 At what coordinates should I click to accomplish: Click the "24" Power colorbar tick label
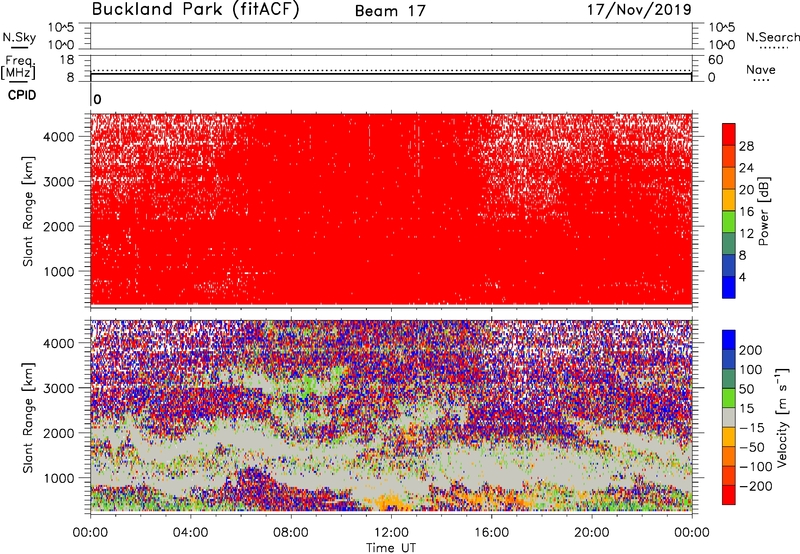point(746,168)
